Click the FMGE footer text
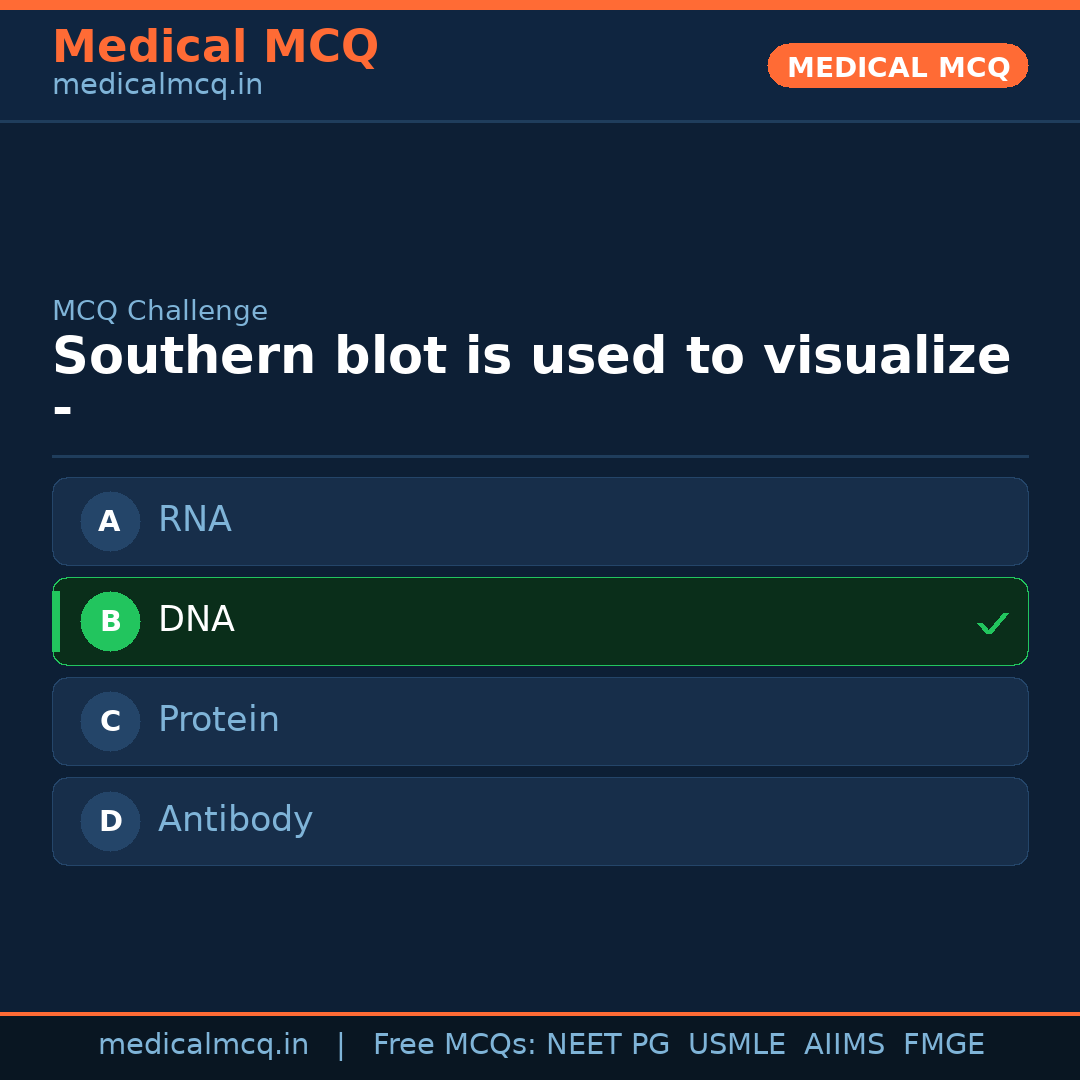 tap(943, 1045)
